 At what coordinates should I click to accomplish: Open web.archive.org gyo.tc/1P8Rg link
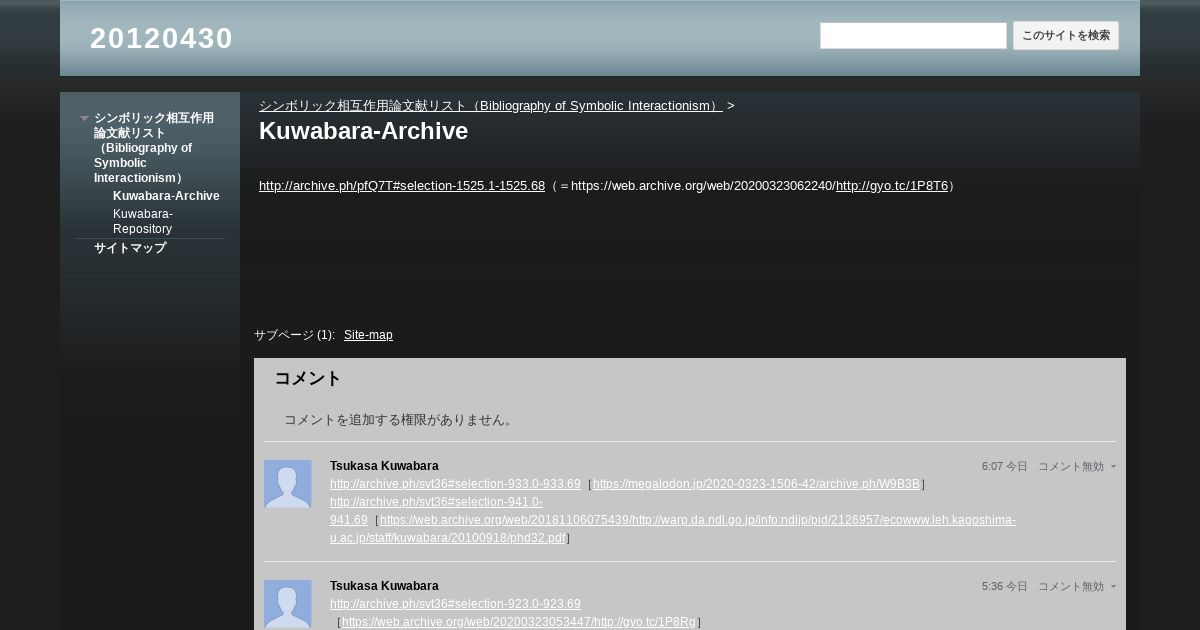[x=519, y=622]
